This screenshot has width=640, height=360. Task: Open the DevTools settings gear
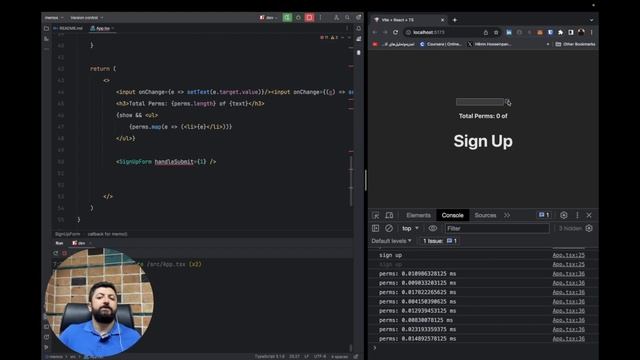pos(564,215)
